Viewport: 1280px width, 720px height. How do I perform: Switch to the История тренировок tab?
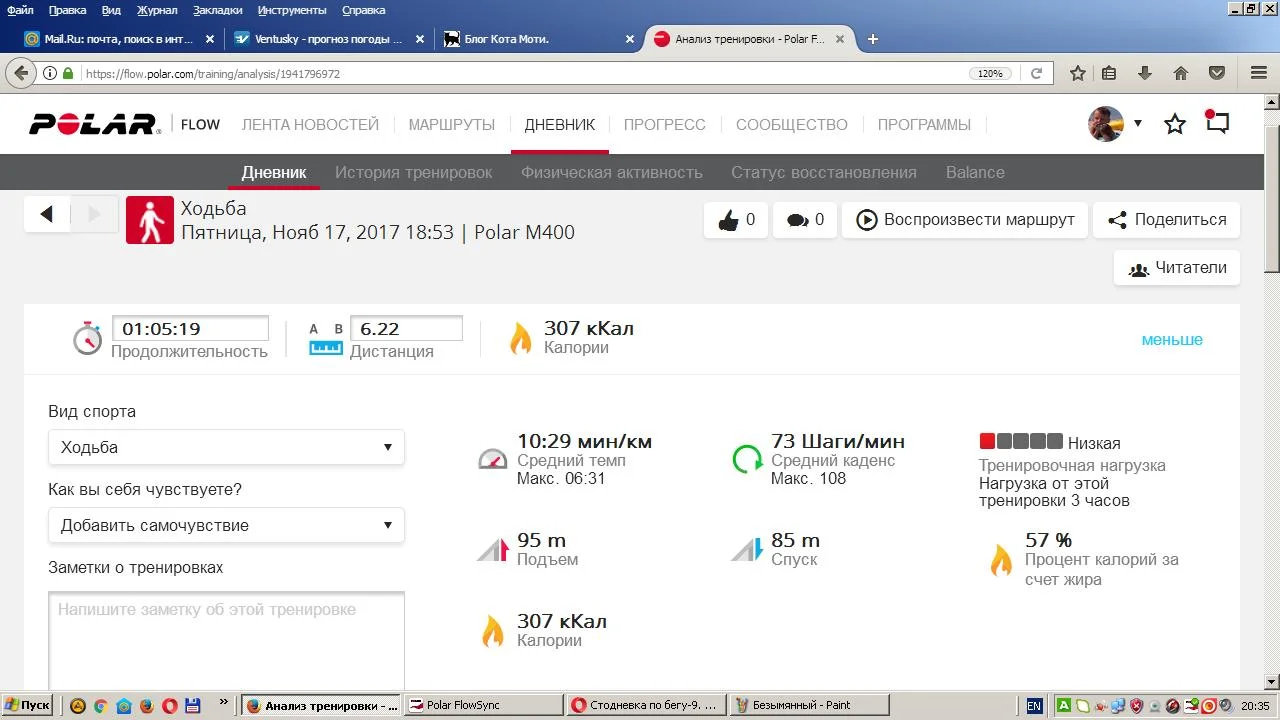[413, 172]
